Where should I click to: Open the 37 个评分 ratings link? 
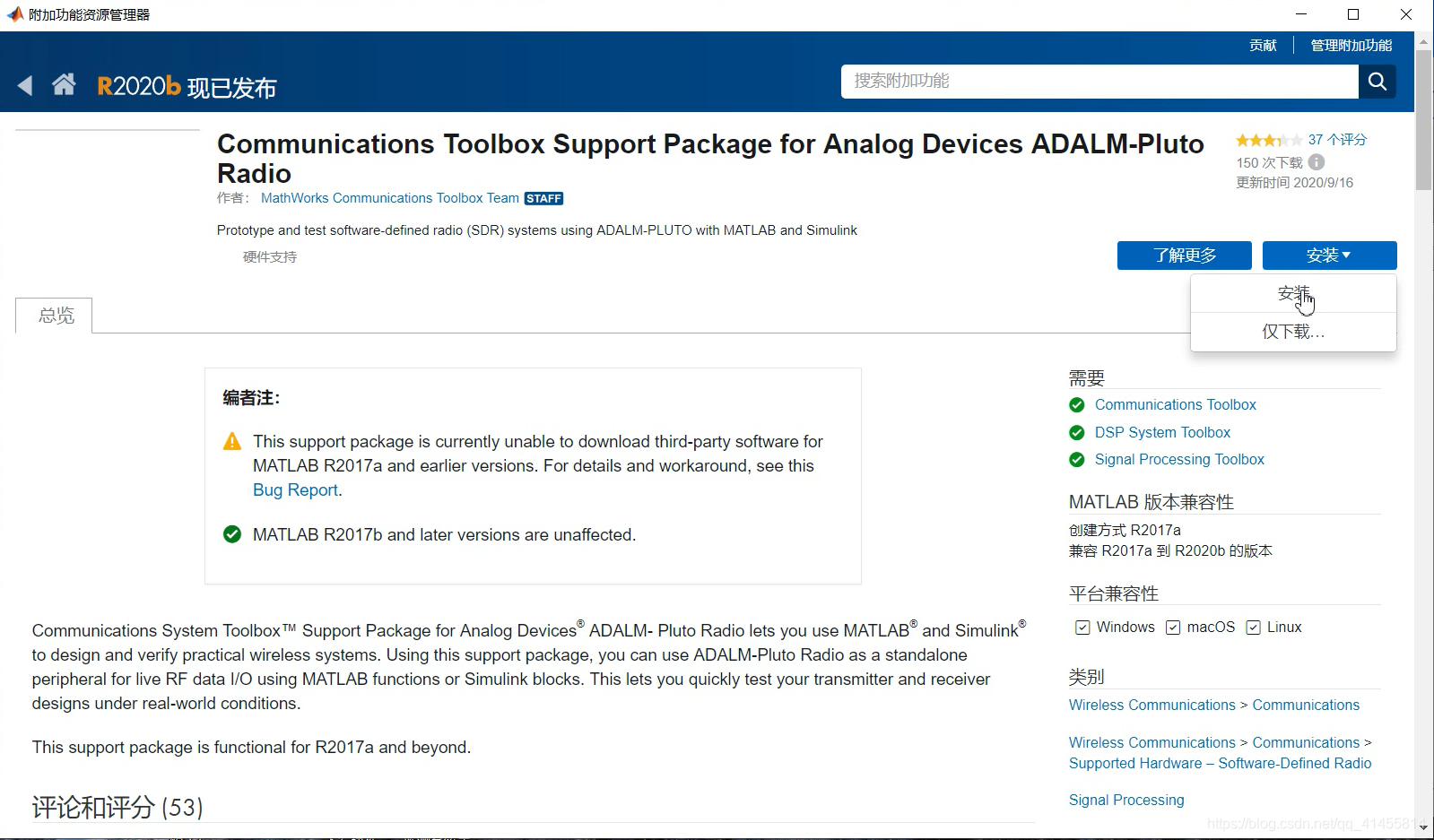coord(1337,140)
